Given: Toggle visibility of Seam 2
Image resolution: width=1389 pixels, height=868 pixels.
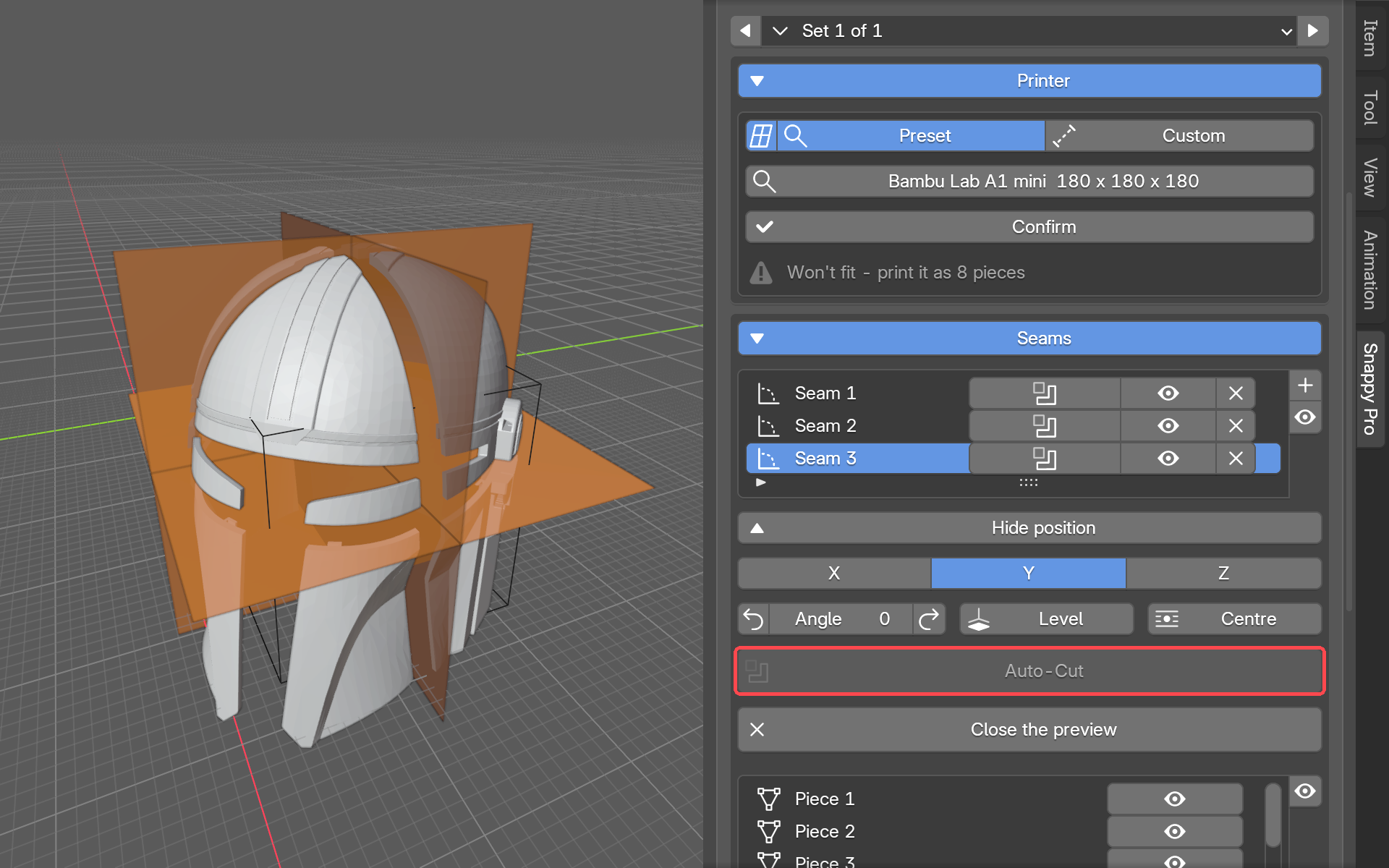Looking at the screenshot, I should coord(1168,425).
